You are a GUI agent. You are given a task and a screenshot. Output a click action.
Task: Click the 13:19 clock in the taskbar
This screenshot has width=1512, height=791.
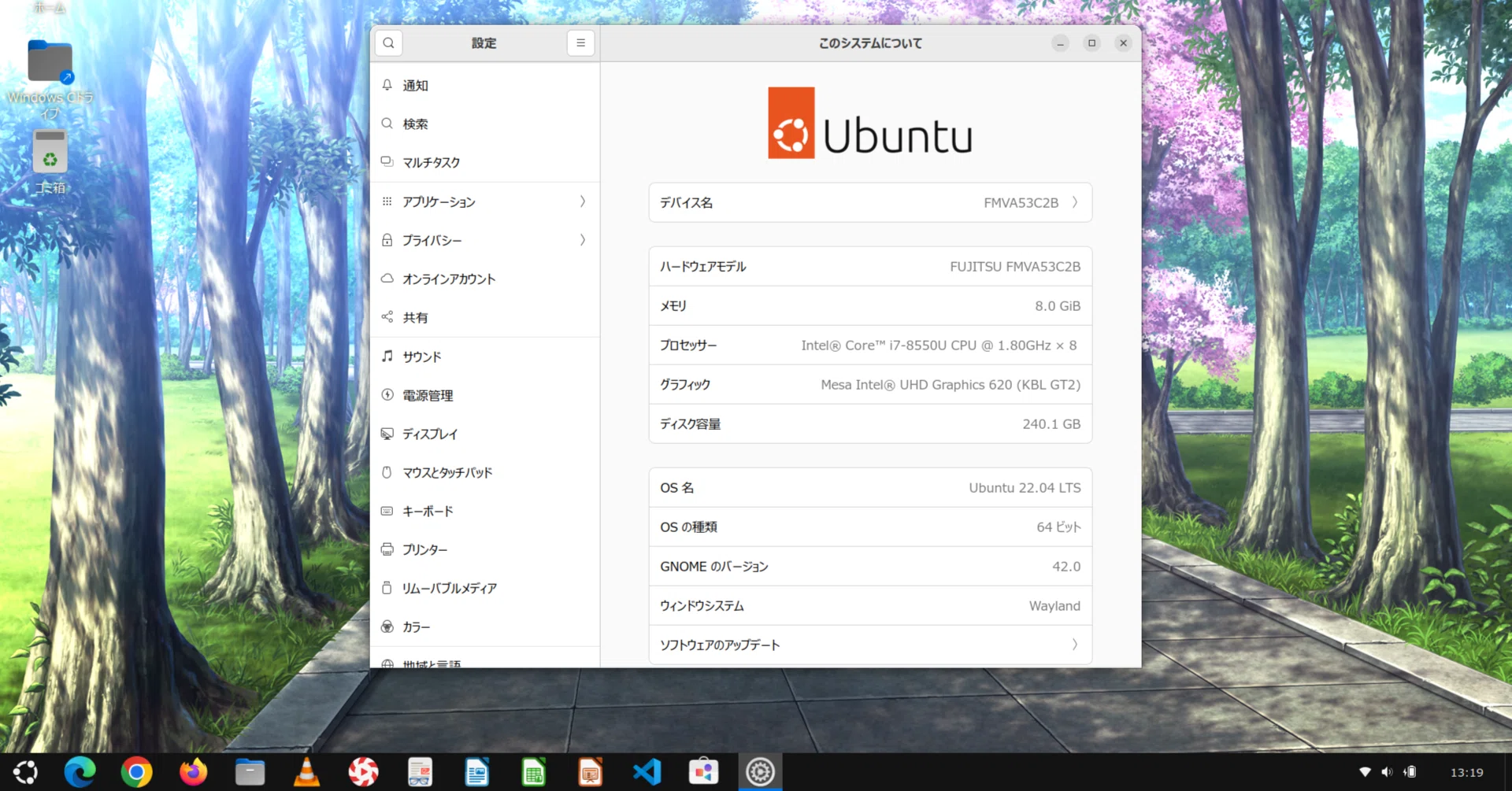(x=1466, y=773)
